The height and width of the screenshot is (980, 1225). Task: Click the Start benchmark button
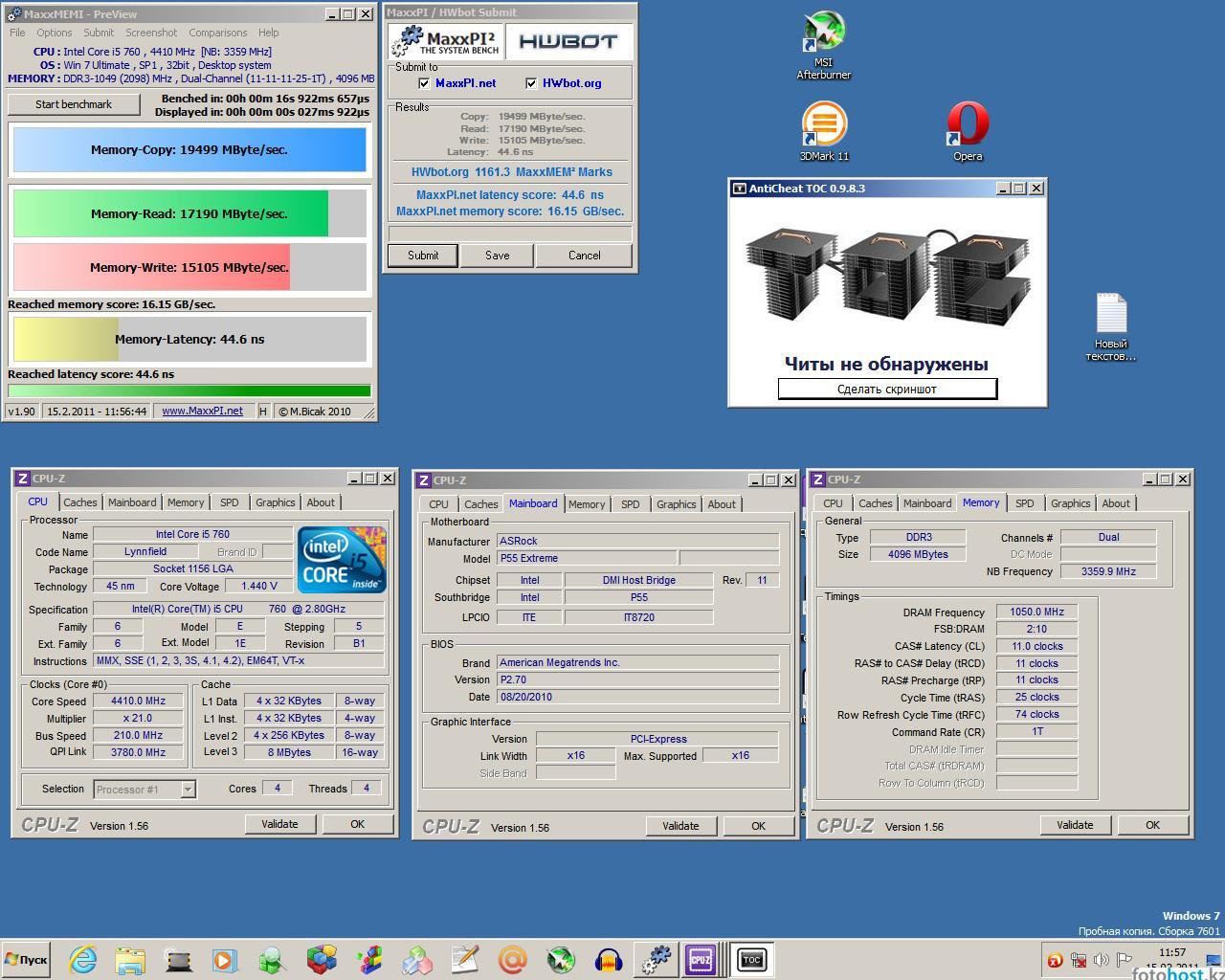[x=74, y=104]
